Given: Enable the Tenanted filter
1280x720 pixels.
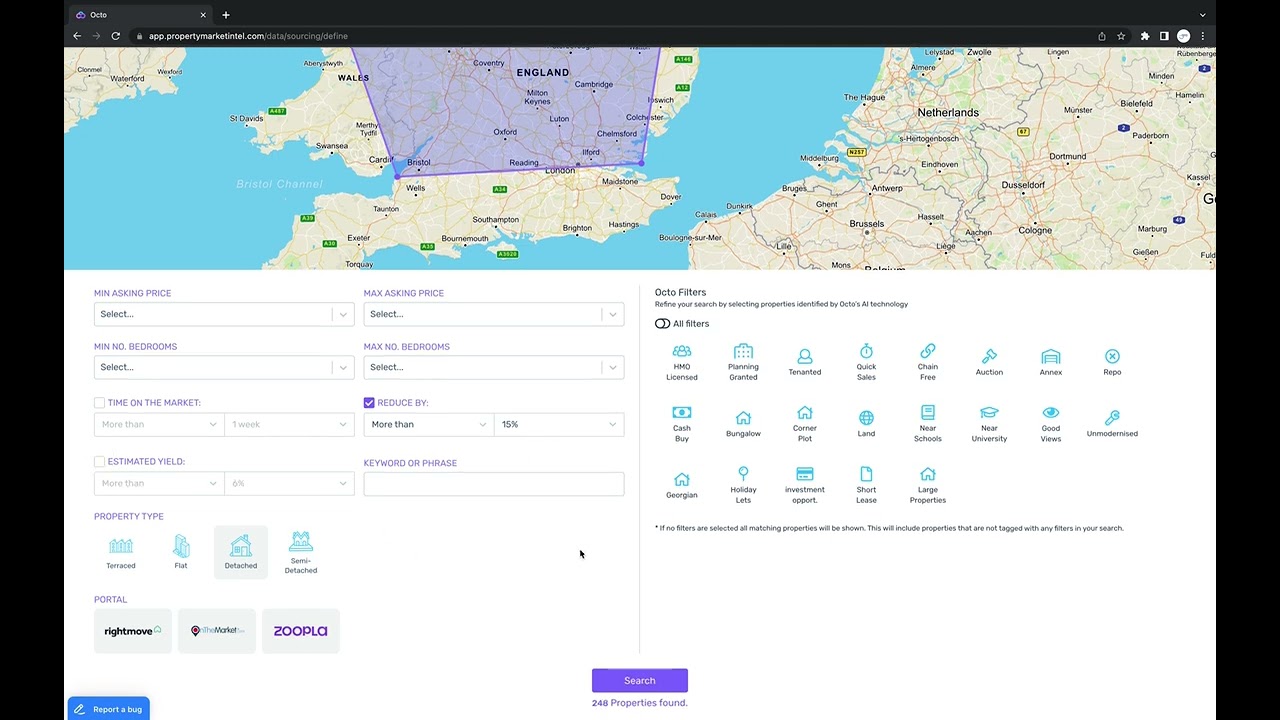Looking at the screenshot, I should 805,362.
